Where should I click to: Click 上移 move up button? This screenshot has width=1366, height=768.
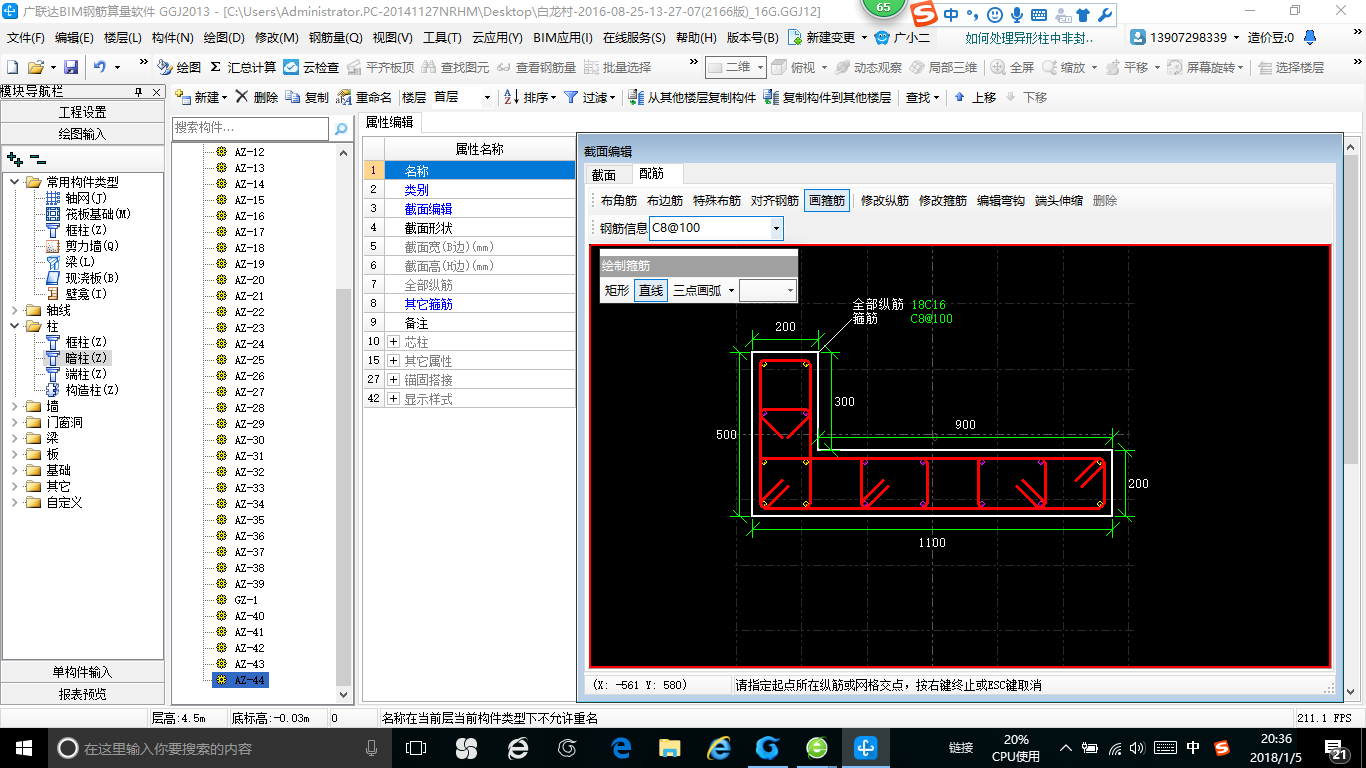click(975, 97)
